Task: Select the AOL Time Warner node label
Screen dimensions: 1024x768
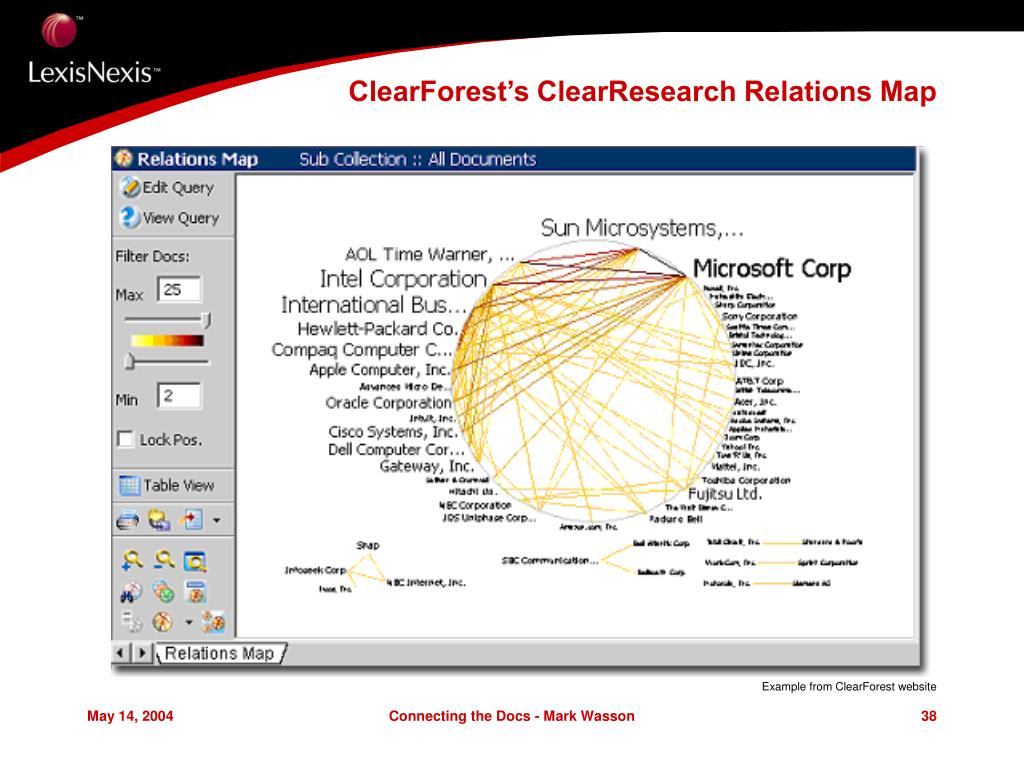Action: click(430, 254)
